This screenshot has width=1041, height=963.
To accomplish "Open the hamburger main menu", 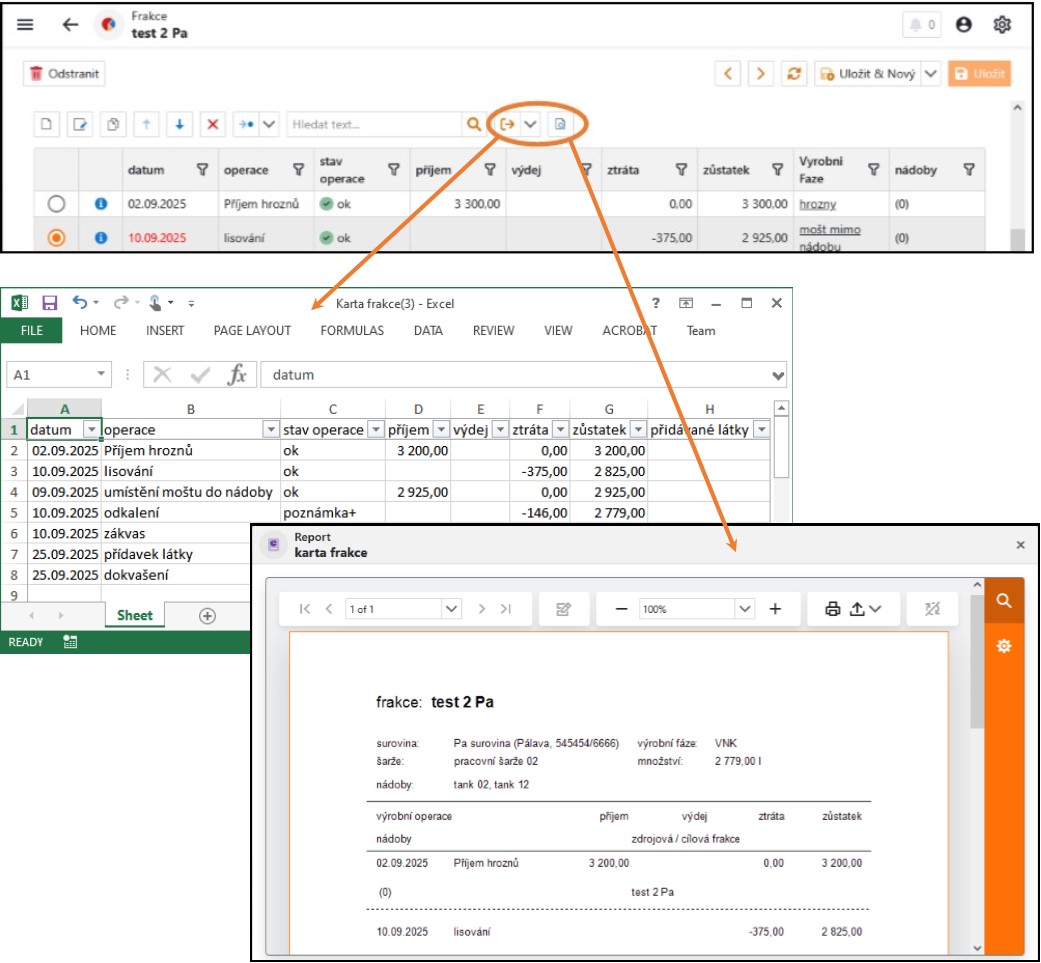I will 25,26.
